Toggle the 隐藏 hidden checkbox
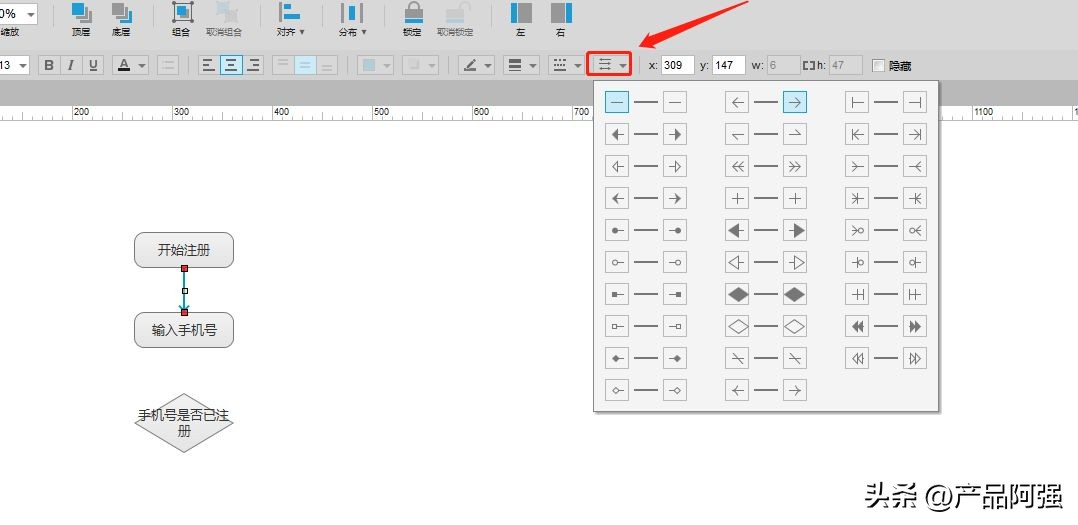 point(879,66)
